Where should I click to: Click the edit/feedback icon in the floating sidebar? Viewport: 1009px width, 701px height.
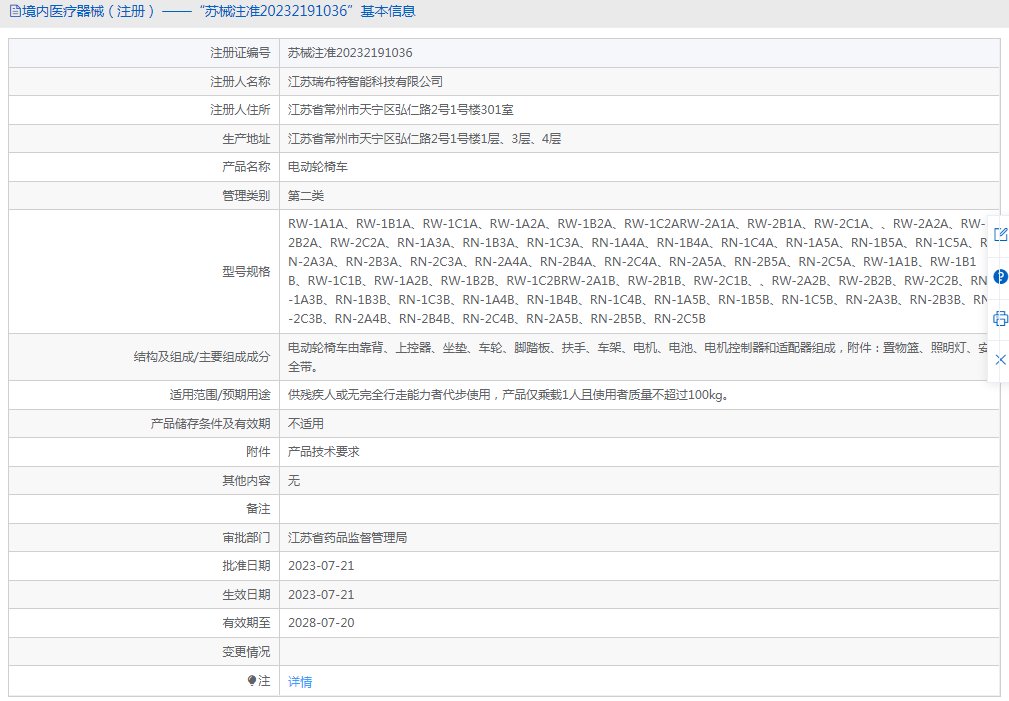[1000, 234]
